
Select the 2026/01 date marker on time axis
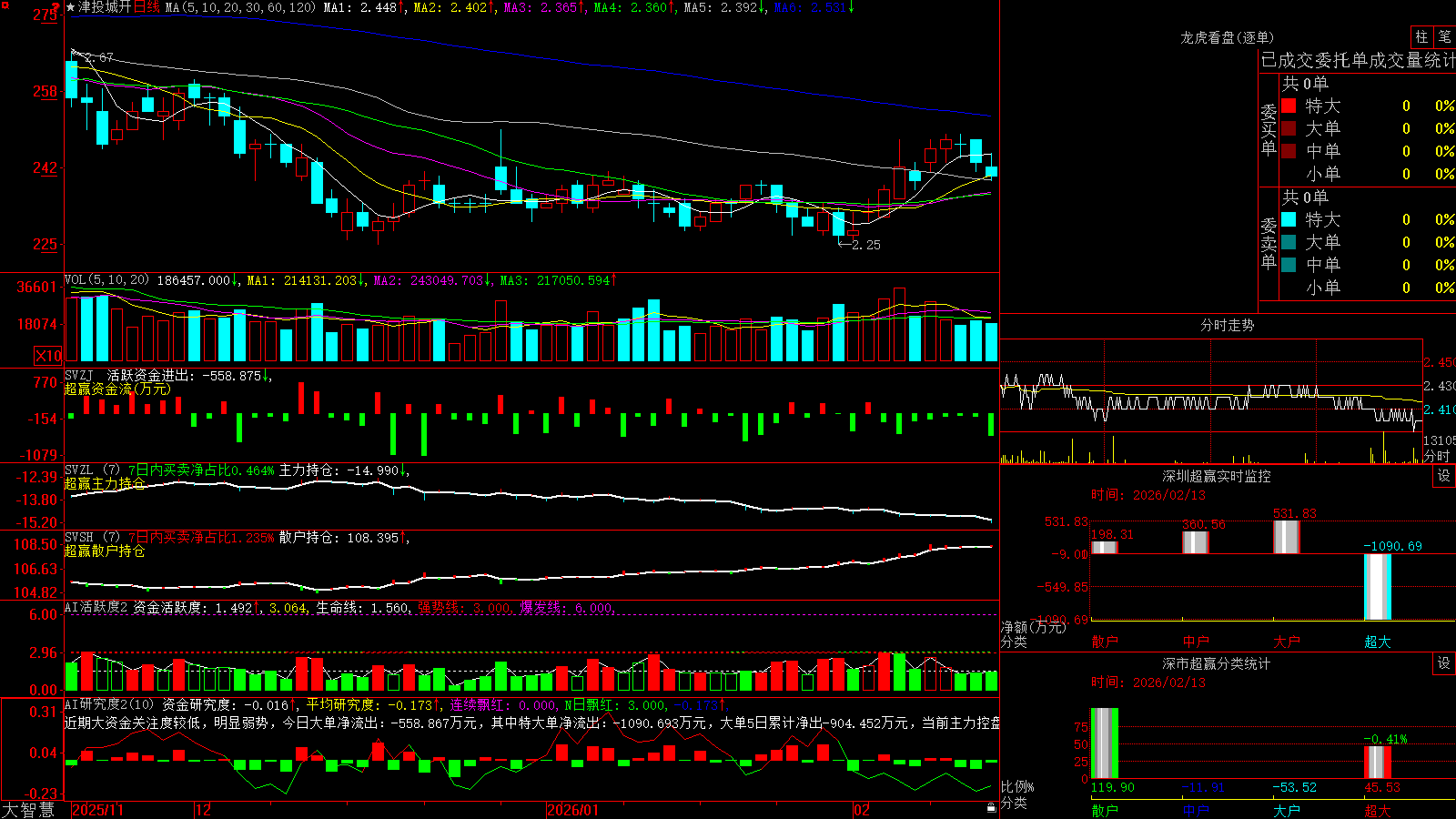pyautogui.click(x=573, y=810)
